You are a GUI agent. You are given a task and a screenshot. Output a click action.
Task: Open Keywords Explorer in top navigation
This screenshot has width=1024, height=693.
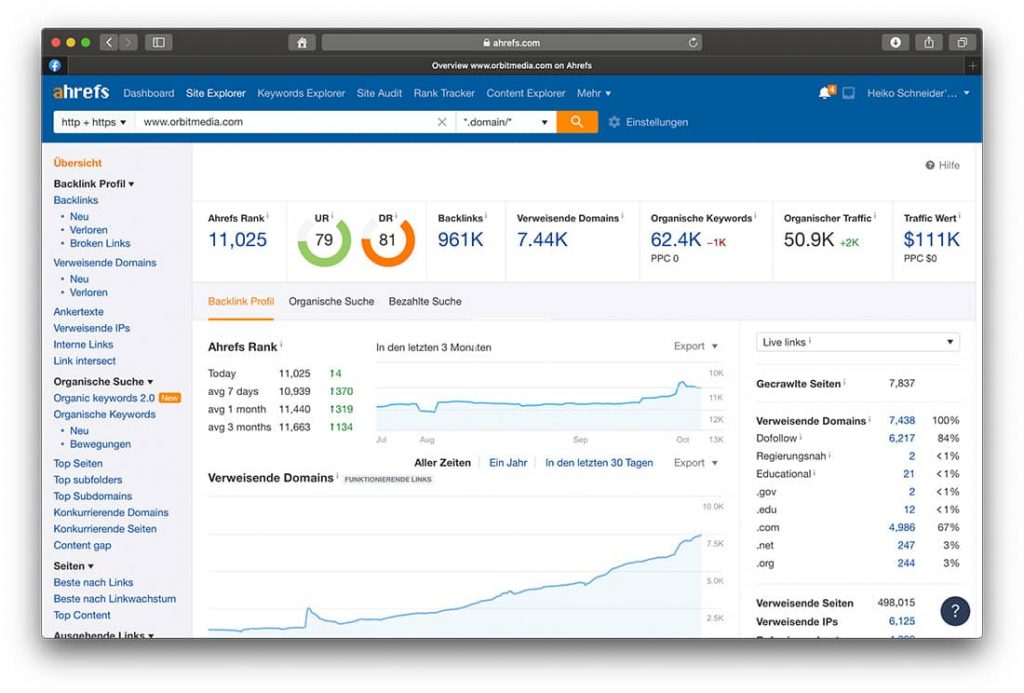pos(301,93)
